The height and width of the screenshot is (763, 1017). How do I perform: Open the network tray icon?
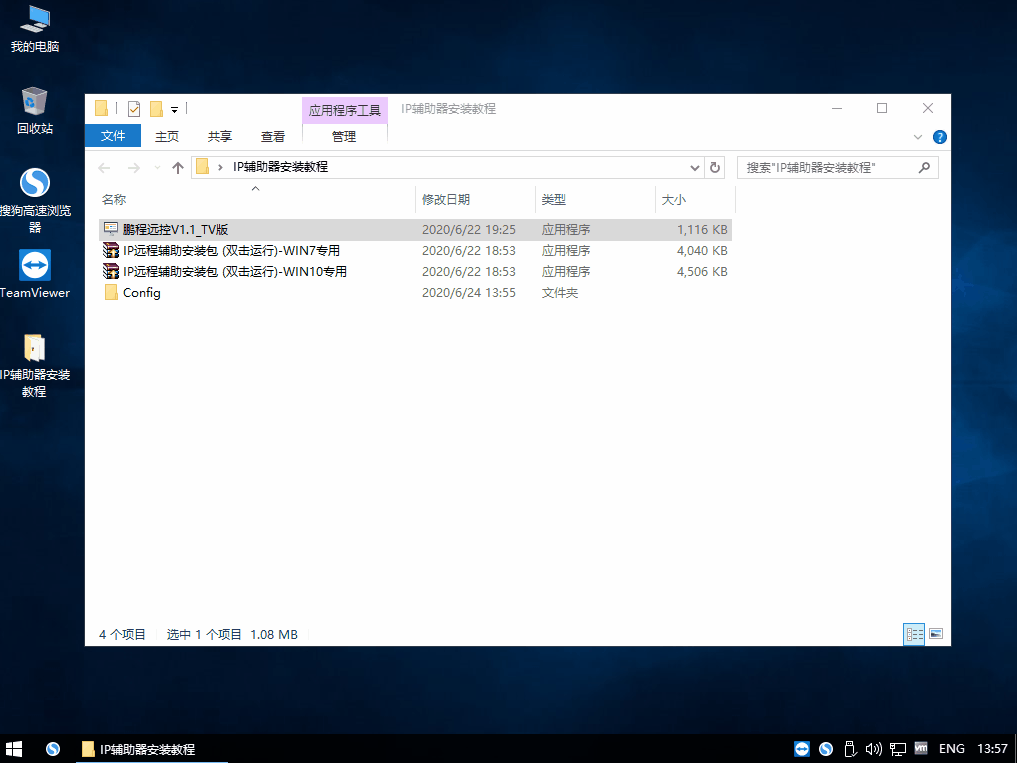pyautogui.click(x=898, y=749)
